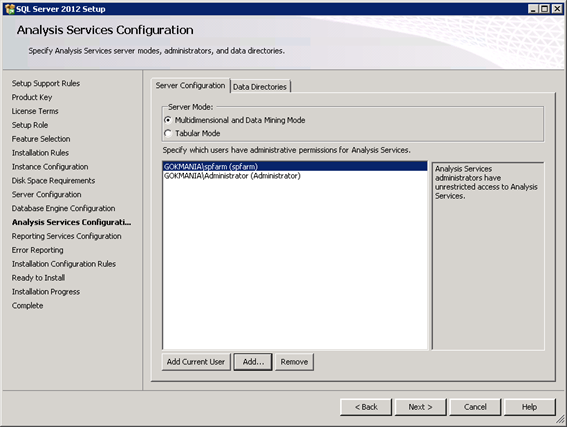The width and height of the screenshot is (567, 427).
Task: Click the Installation Rules step
Action: (x=40, y=153)
